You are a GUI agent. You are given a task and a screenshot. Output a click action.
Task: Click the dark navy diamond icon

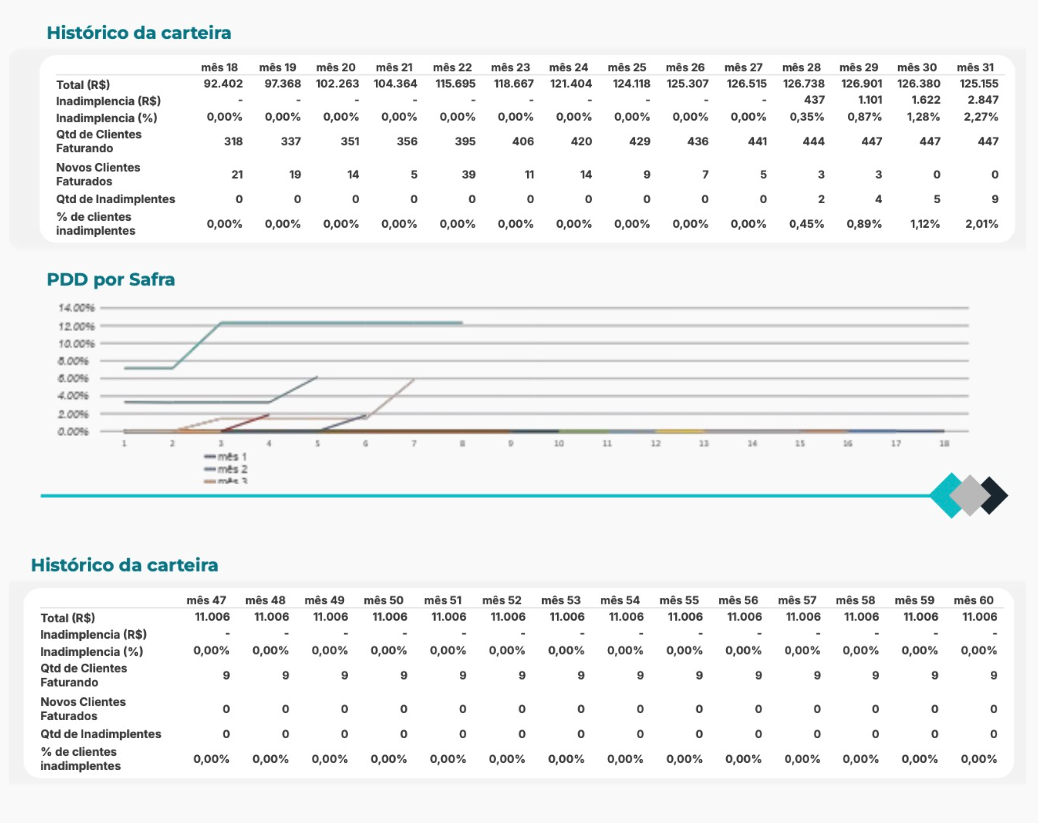(993, 495)
